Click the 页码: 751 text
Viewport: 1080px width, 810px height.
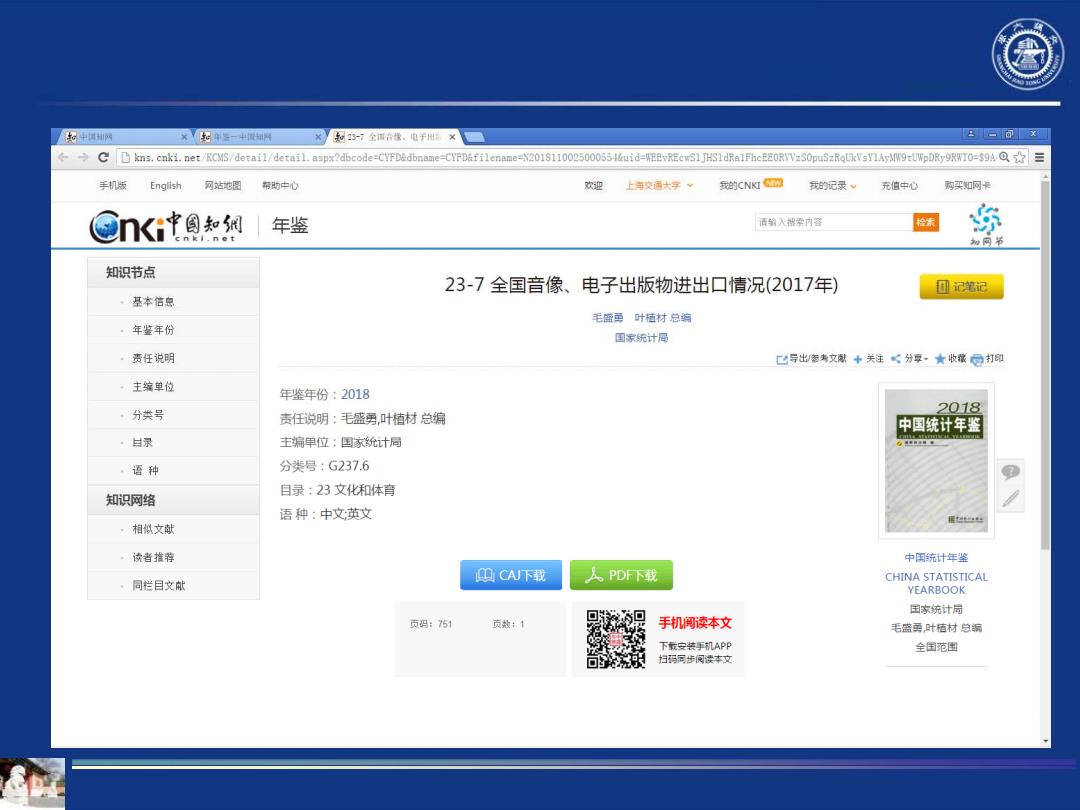pos(431,624)
